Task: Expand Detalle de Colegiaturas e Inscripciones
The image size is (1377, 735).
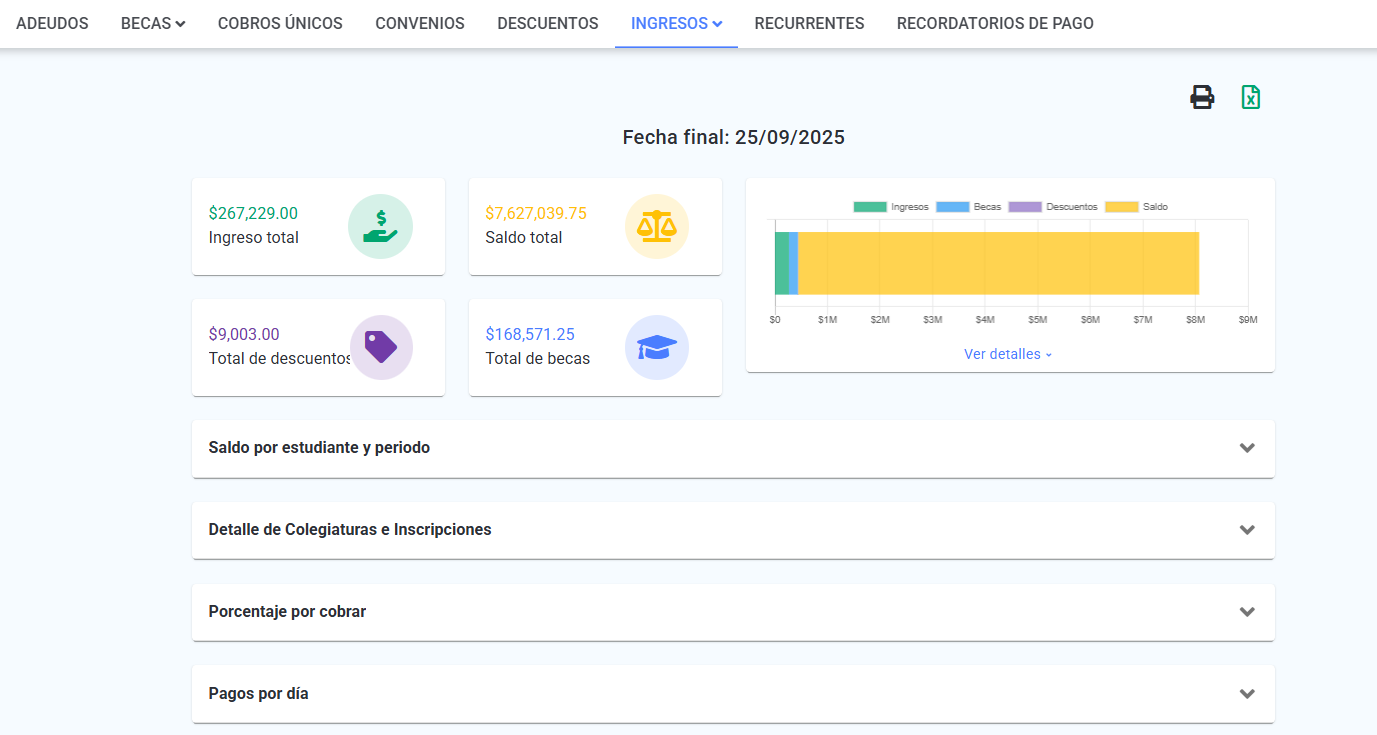Action: [732, 530]
